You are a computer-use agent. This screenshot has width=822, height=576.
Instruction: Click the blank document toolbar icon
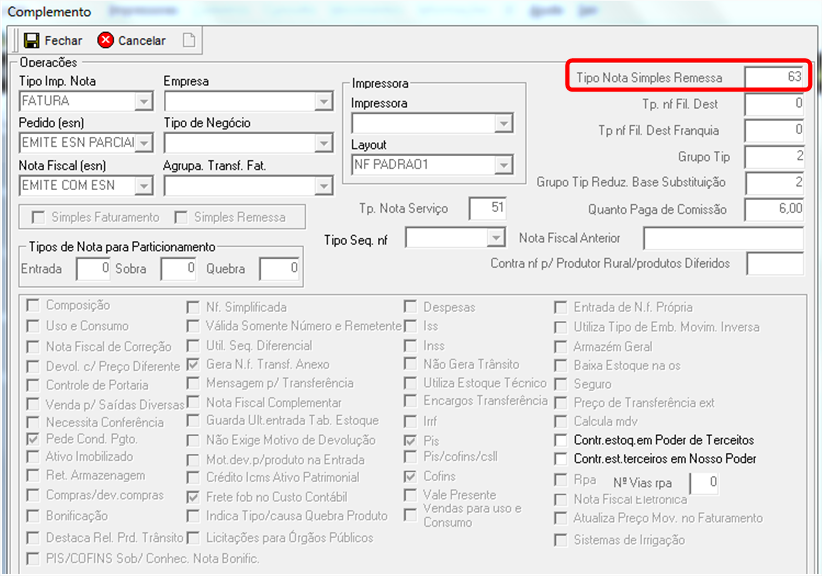click(x=189, y=40)
